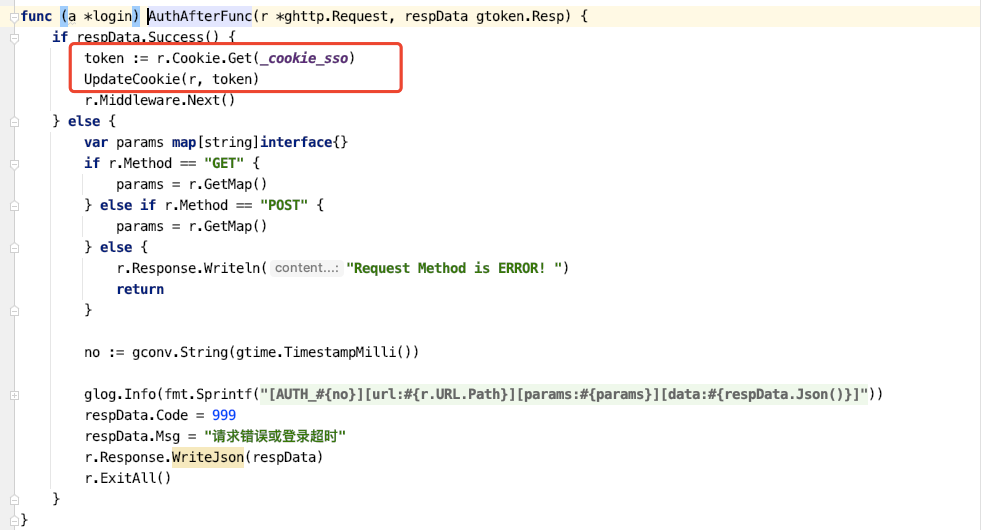Click the 'r.ExitAll()' call
Image resolution: width=981 pixels, height=530 pixels.
[x=128, y=477]
